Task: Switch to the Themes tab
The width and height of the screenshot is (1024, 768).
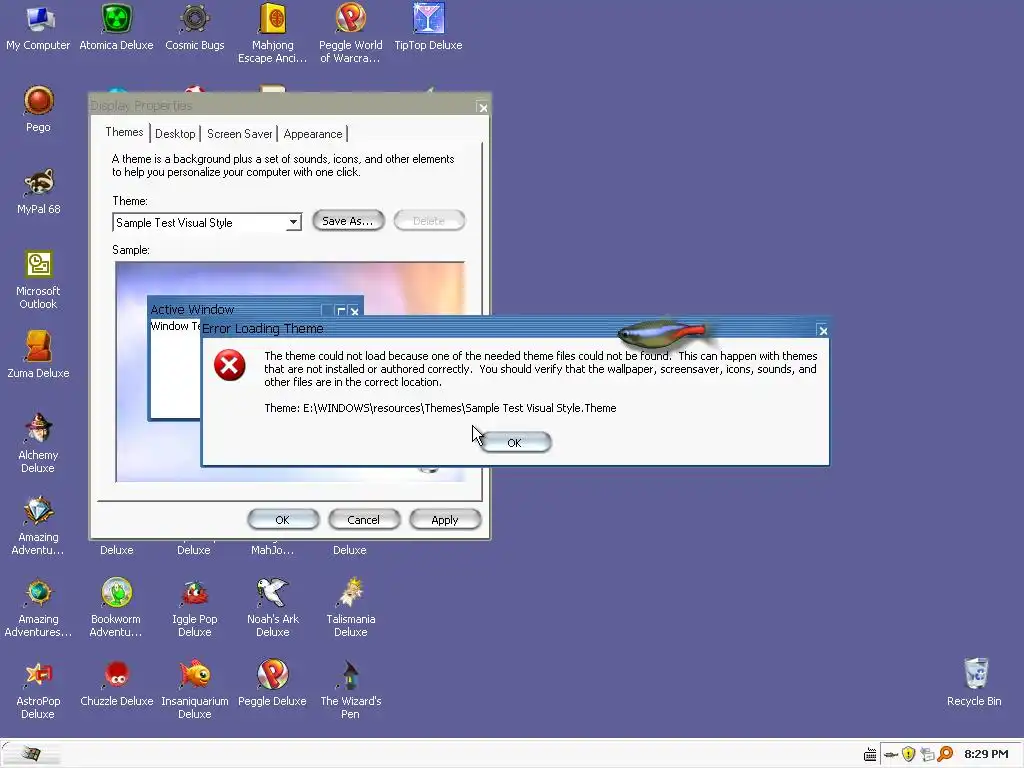Action: (124, 132)
